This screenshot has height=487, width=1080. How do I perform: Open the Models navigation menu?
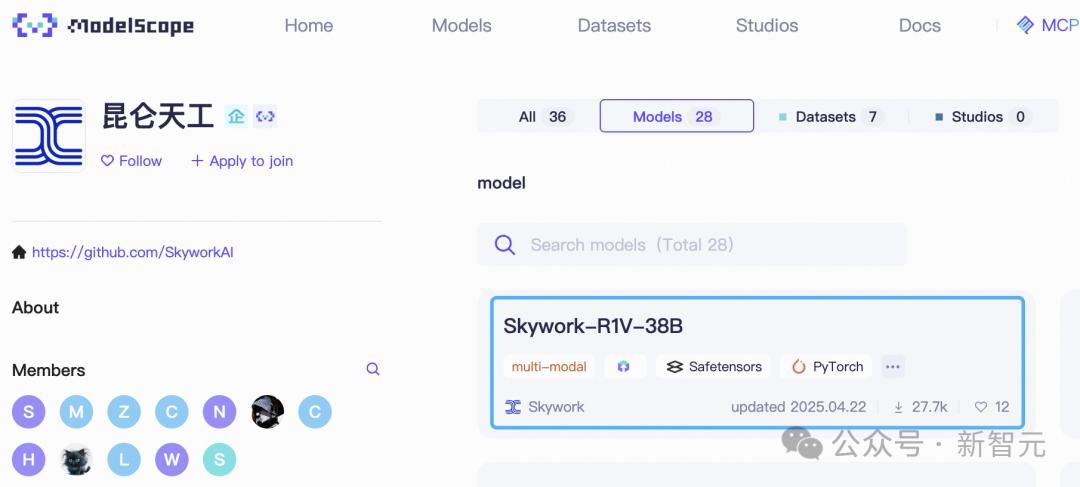coord(461,25)
